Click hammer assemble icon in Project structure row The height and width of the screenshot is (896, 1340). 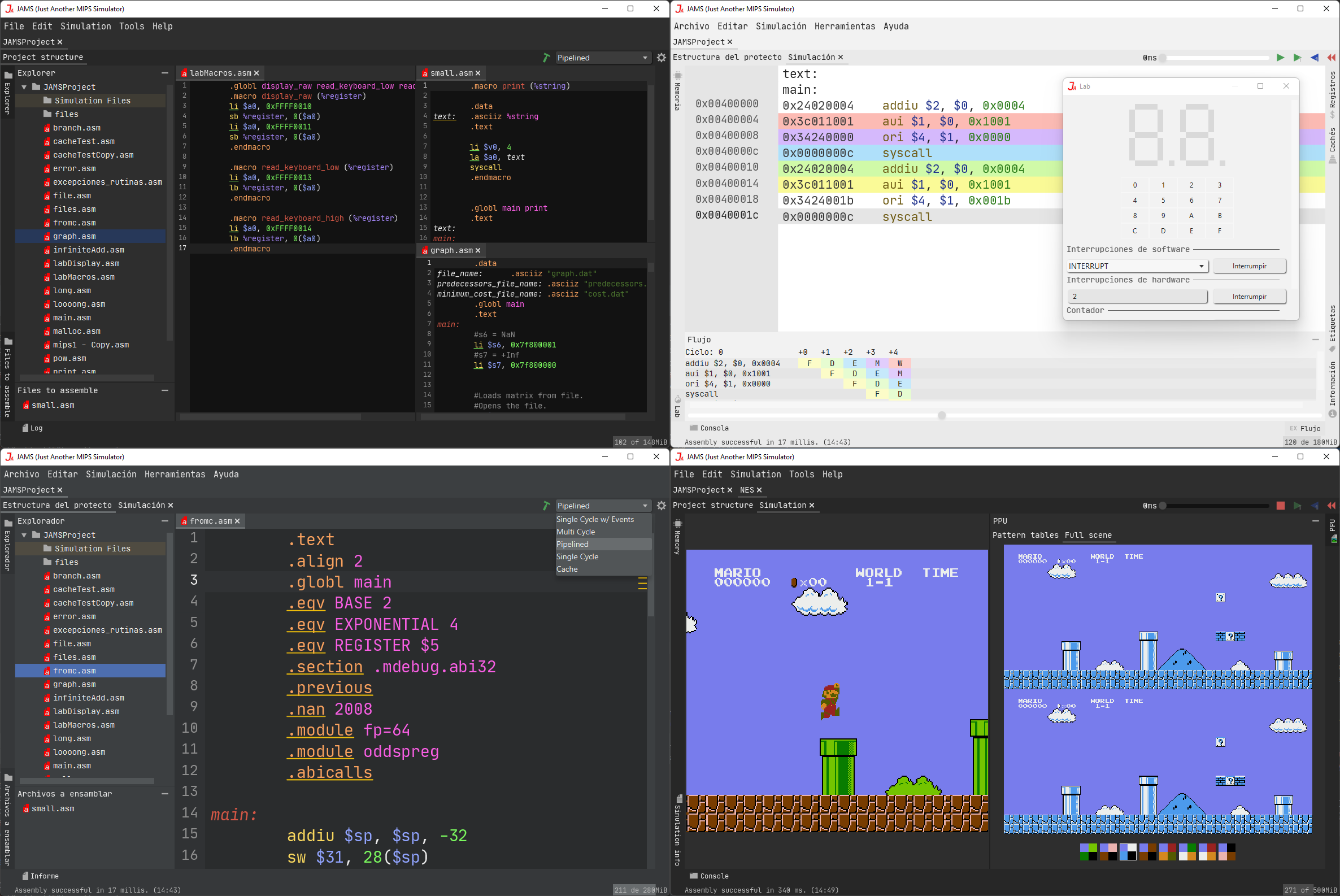546,58
